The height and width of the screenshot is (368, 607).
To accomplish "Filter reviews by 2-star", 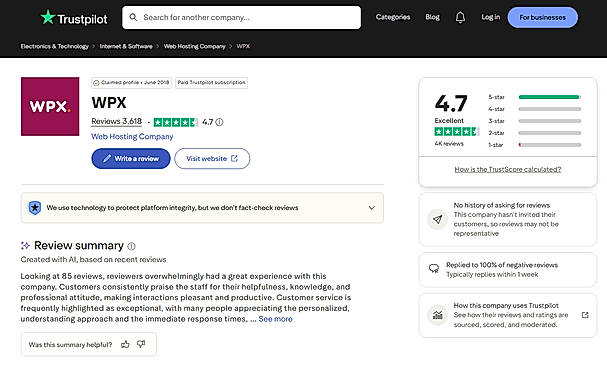I will 535,133.
